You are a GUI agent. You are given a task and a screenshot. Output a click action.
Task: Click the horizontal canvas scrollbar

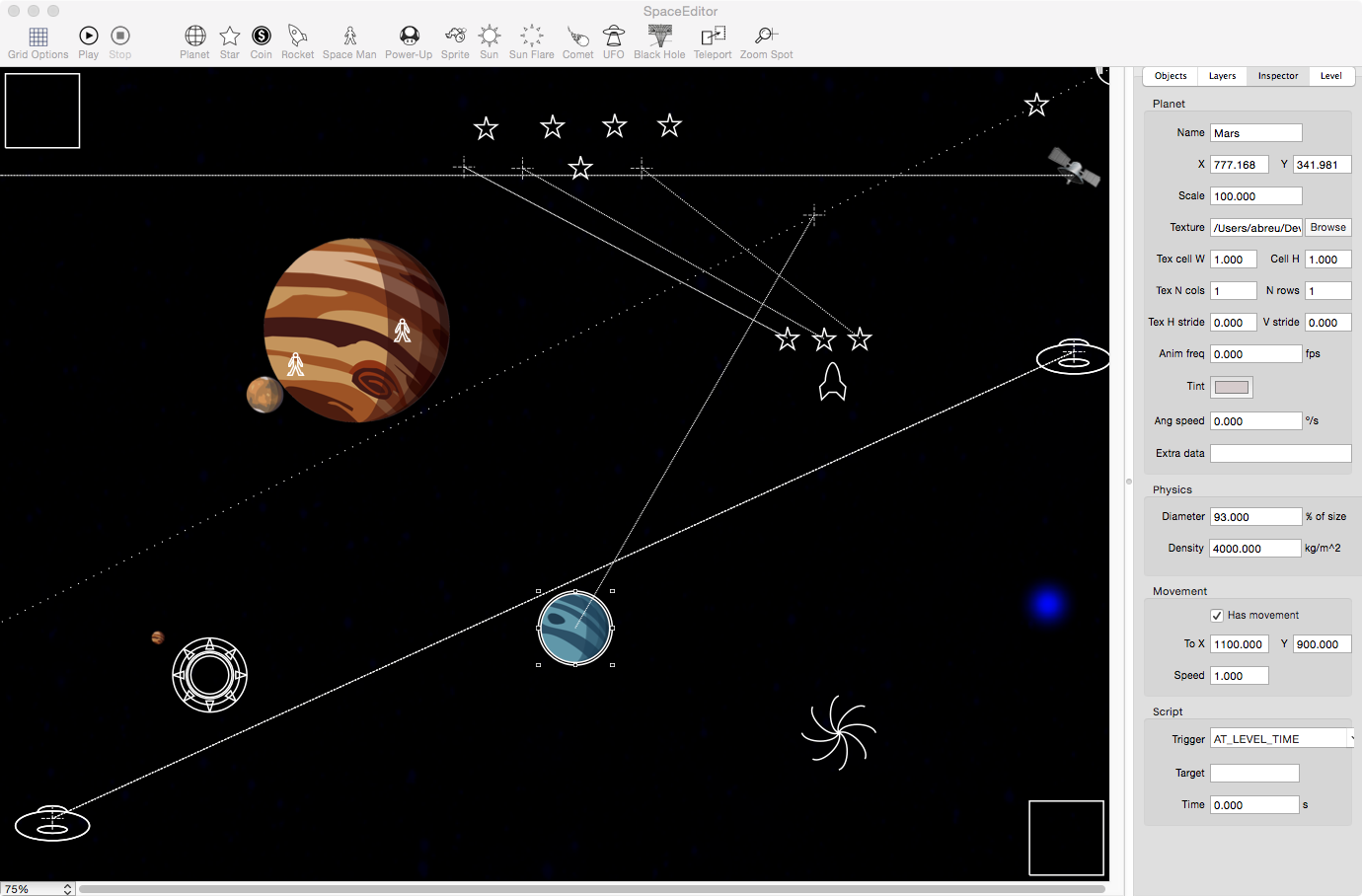[592, 889]
